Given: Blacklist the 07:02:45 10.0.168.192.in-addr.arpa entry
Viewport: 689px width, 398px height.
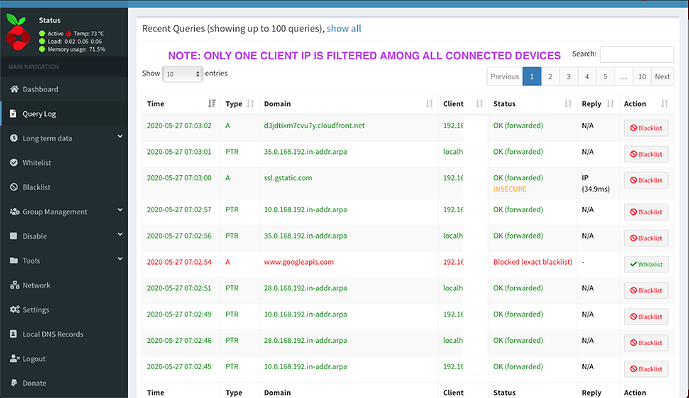Looking at the screenshot, I should (x=646, y=369).
